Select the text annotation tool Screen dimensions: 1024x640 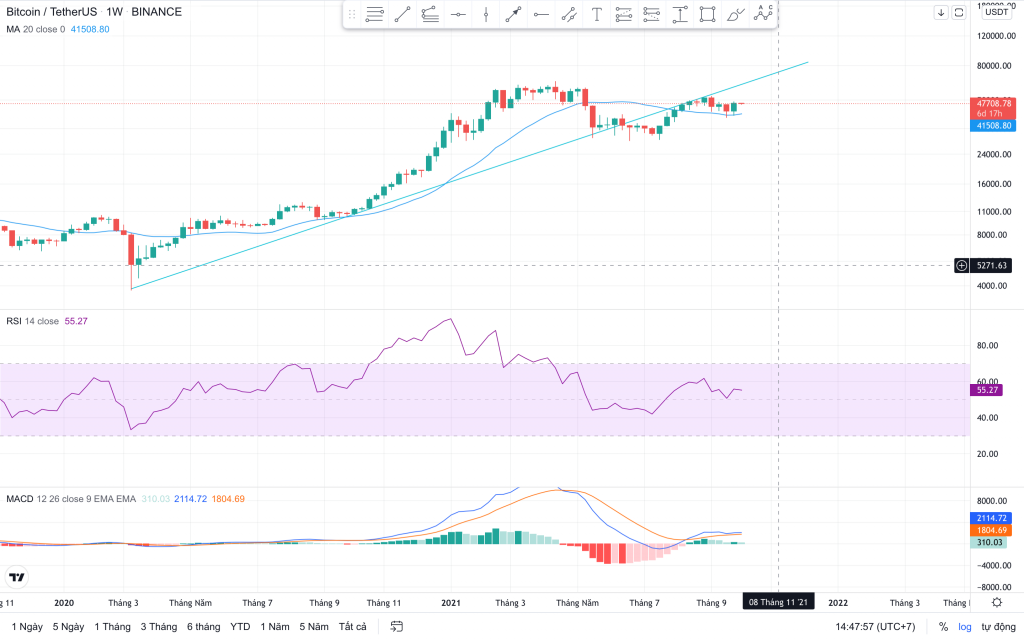coord(597,14)
